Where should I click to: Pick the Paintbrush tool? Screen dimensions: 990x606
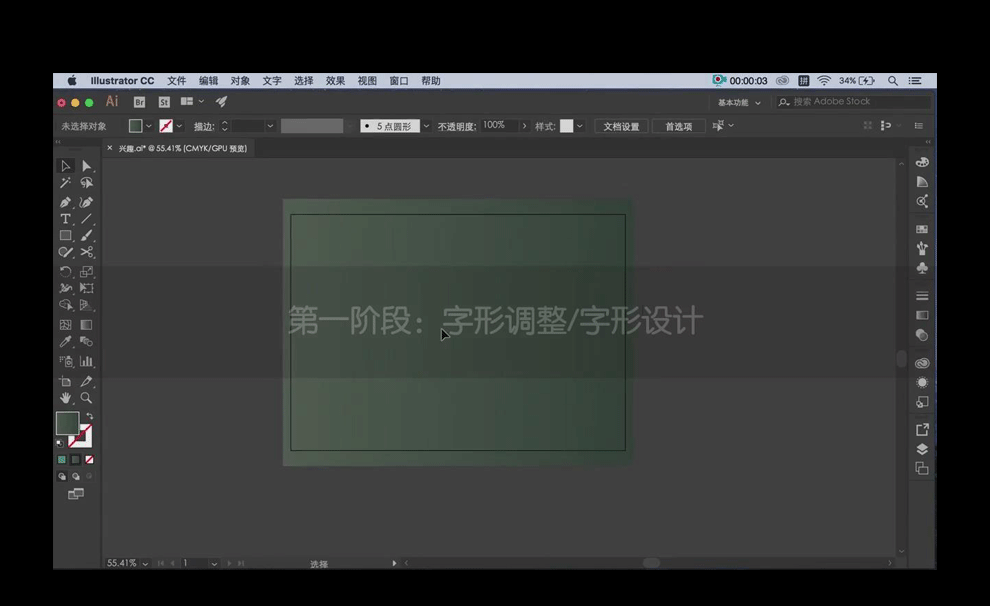(x=86, y=235)
